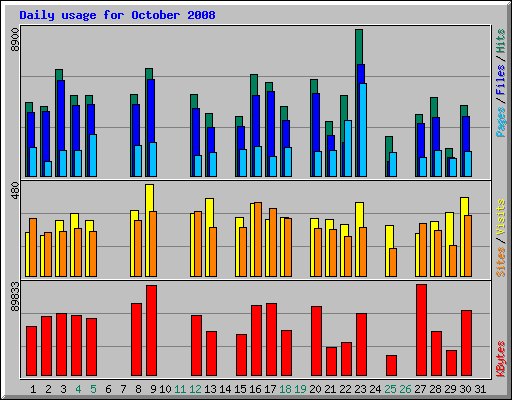Click the 8900 hits axis value
512x400 pixels.
[x=15, y=40]
